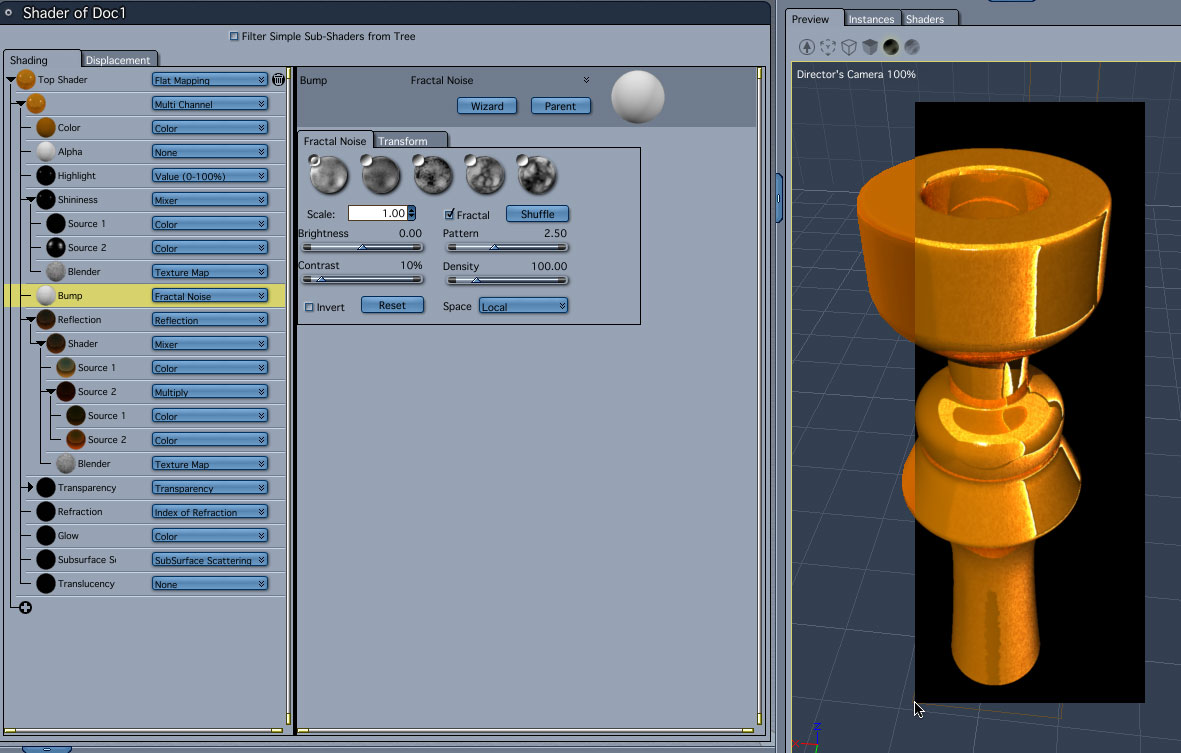Click the Scale input field
1181x753 pixels.
tap(377, 213)
